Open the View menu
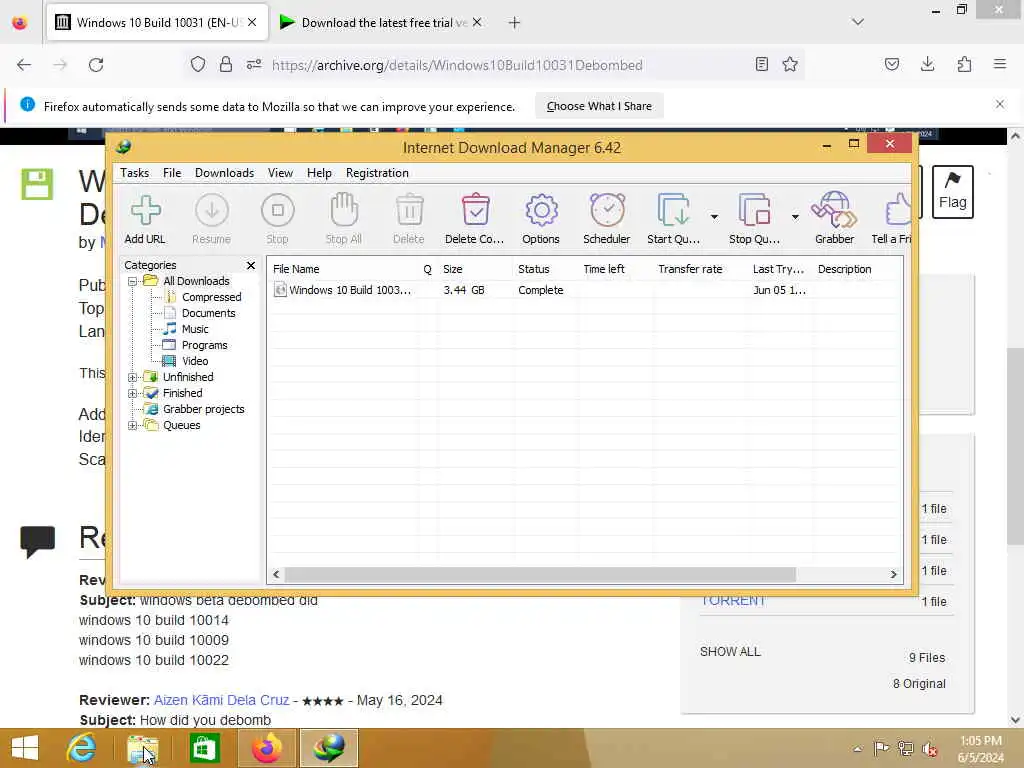The width and height of the screenshot is (1024, 768). pyautogui.click(x=280, y=173)
